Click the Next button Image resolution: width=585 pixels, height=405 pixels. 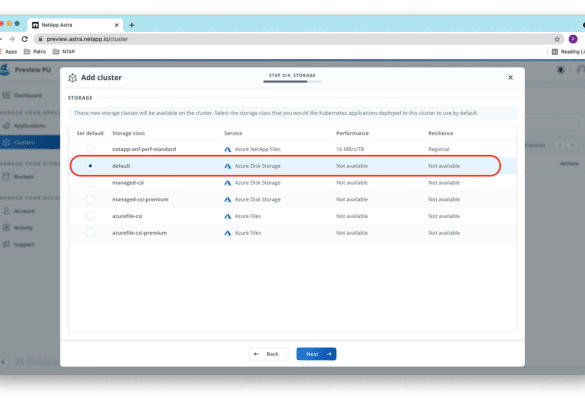click(316, 354)
